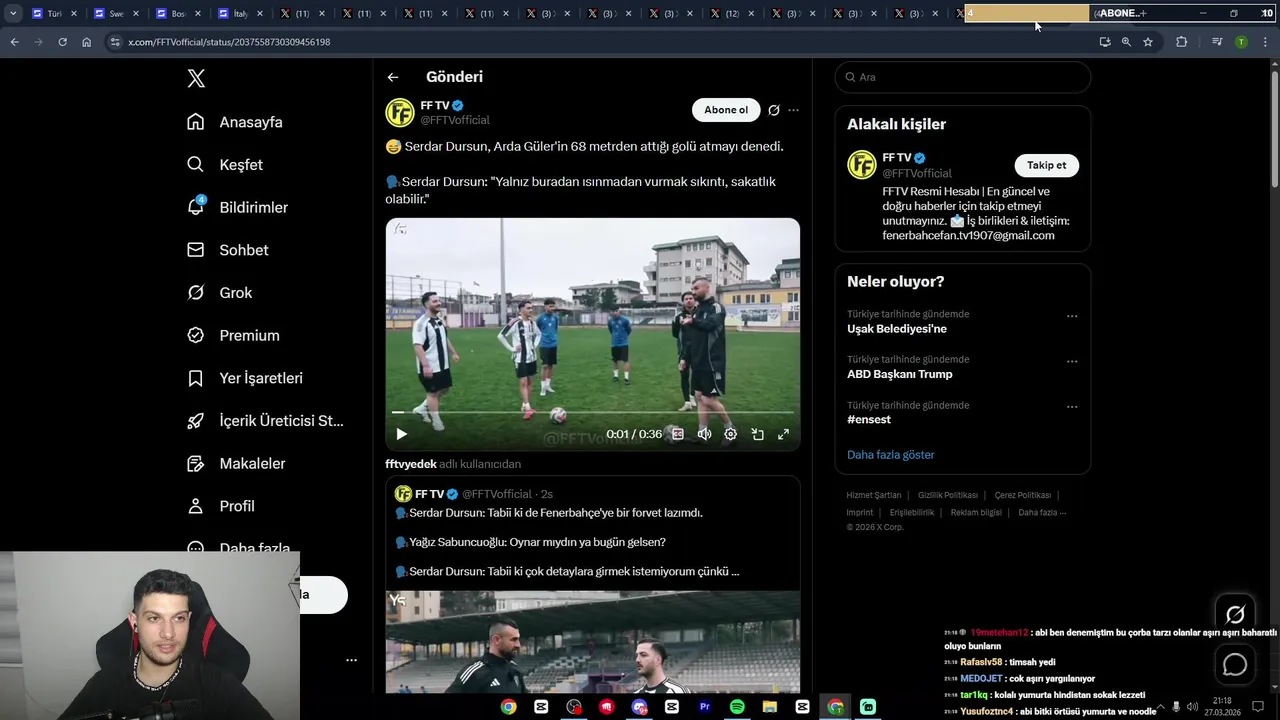Open Hizmet Şartları footer link
Screen dimensions: 1280x720
point(874,495)
